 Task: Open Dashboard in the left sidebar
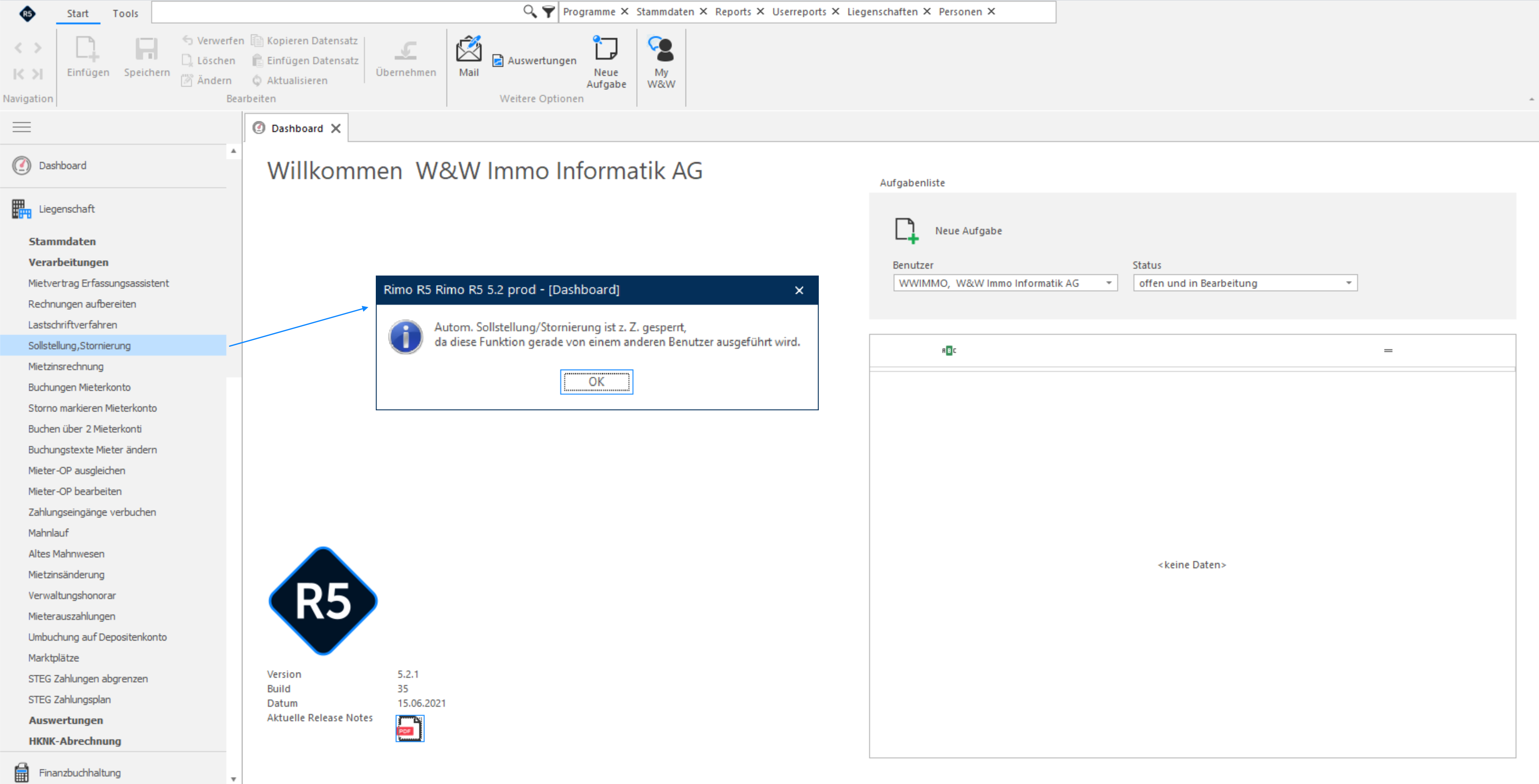62,165
